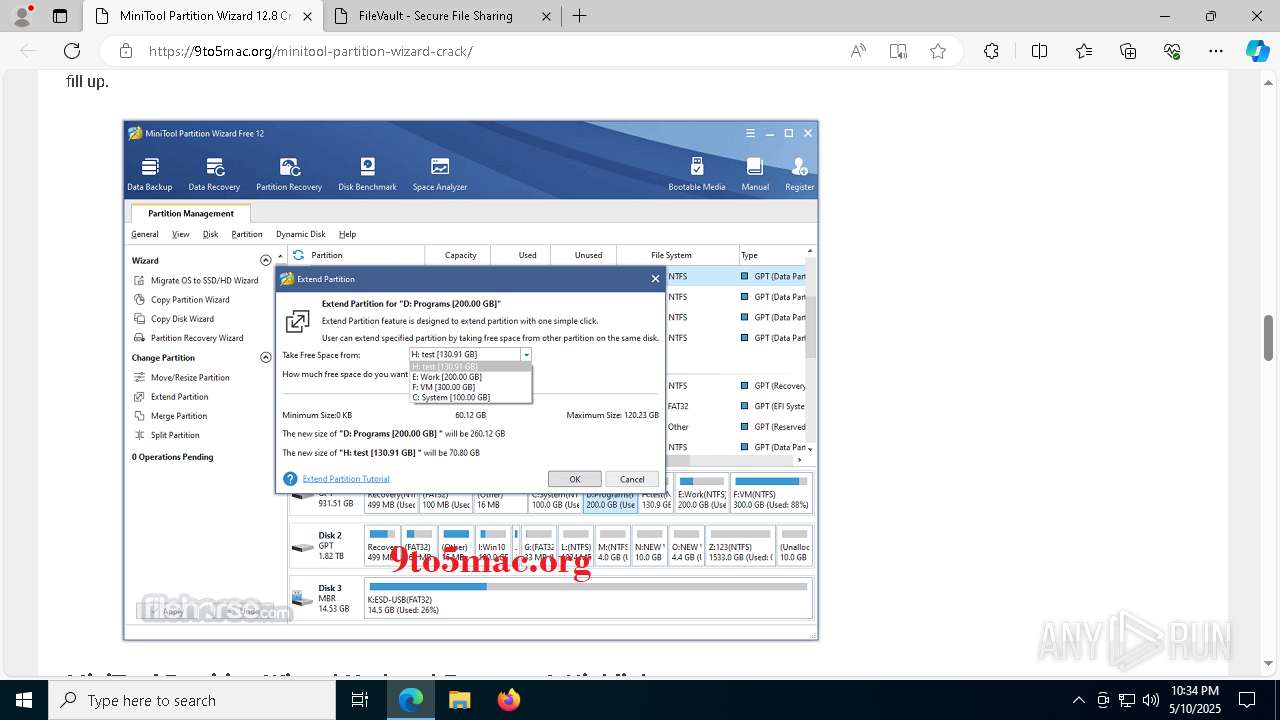Open the General menu
This screenshot has width=1280, height=720.
click(145, 234)
